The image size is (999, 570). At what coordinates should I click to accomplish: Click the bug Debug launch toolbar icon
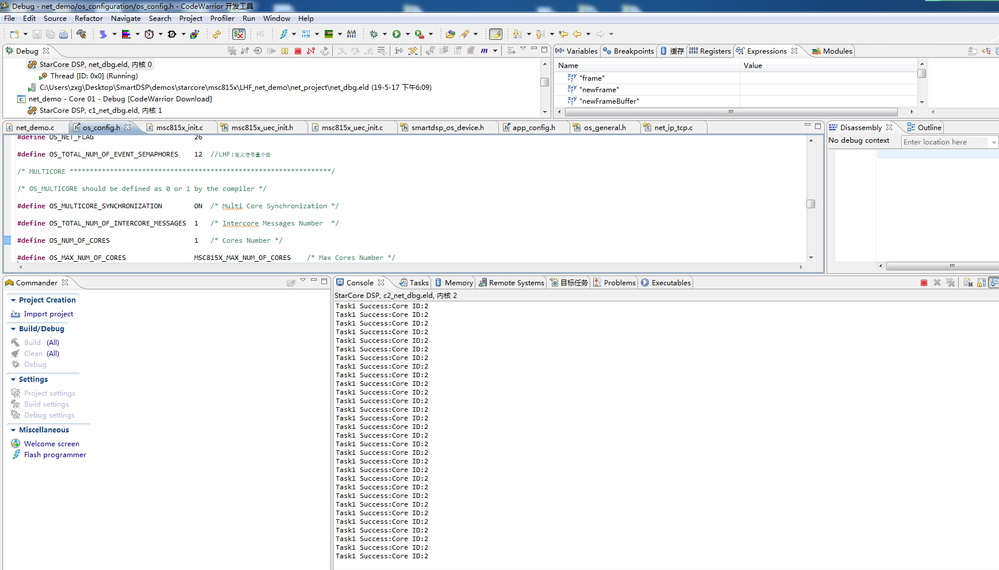[x=373, y=34]
